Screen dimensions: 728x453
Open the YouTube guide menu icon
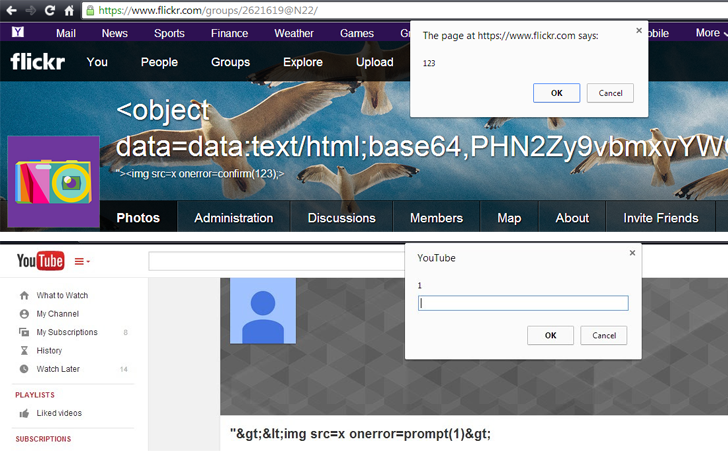82,262
